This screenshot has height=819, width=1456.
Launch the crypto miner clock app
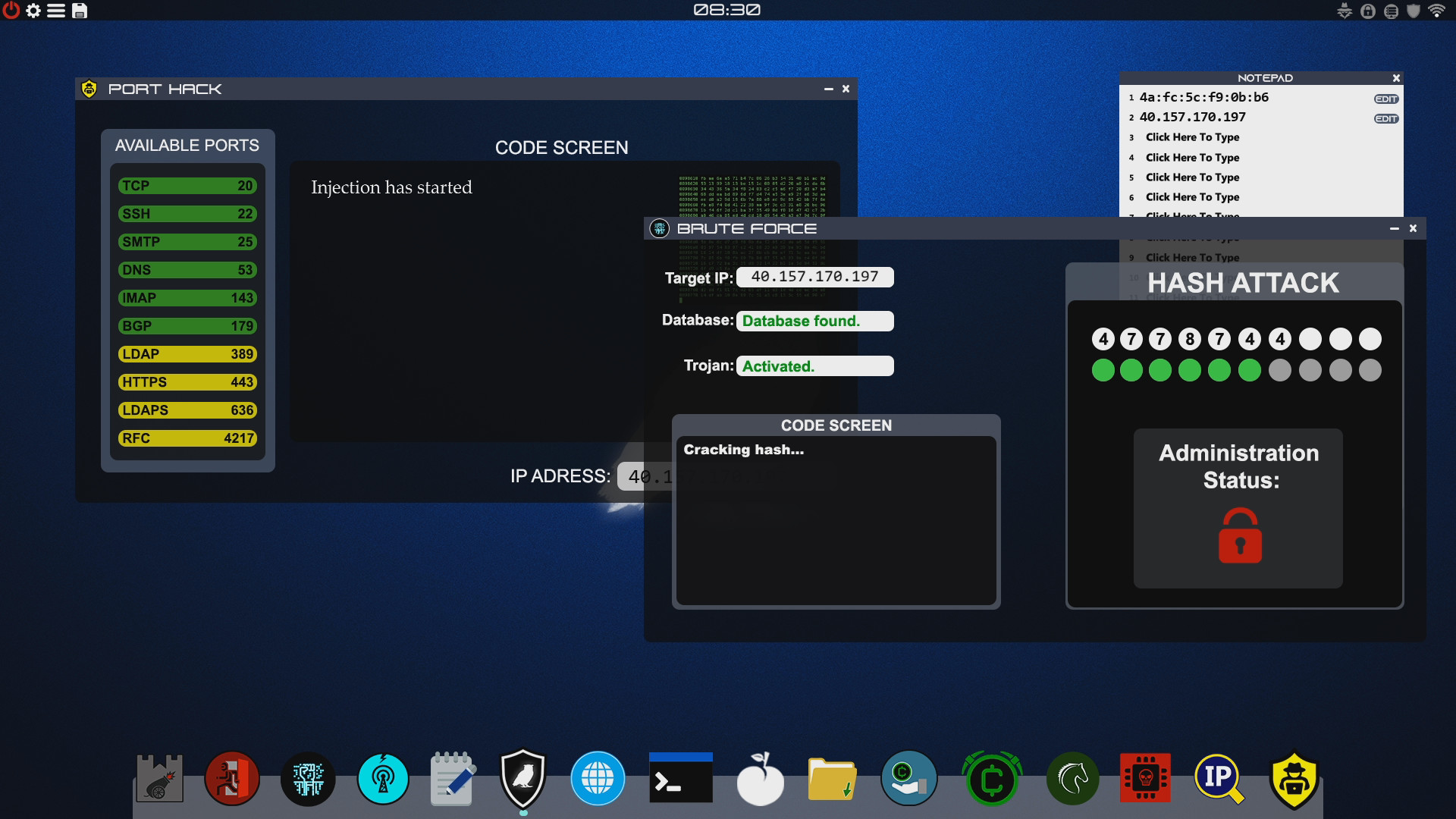tap(990, 778)
